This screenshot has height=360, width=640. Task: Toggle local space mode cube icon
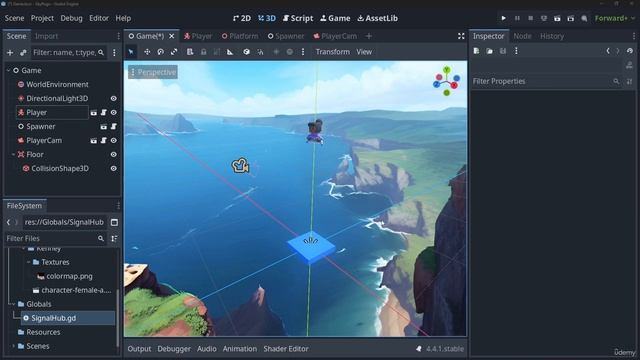coord(247,52)
